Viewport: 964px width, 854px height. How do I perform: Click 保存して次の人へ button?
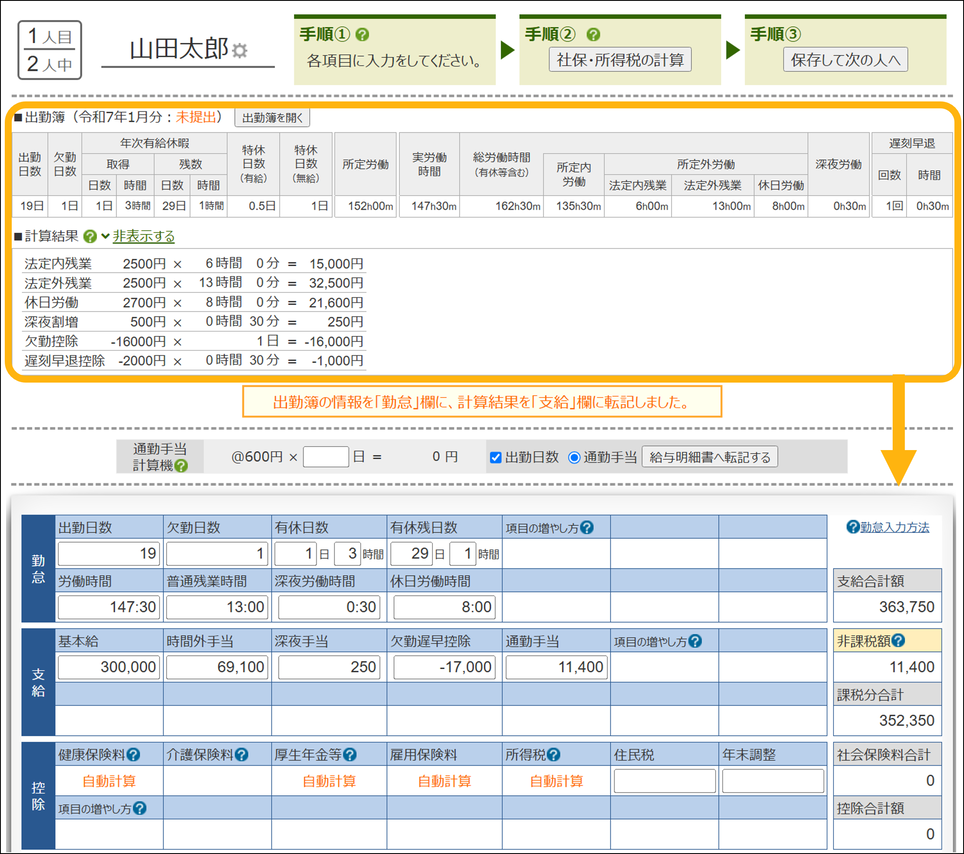845,60
